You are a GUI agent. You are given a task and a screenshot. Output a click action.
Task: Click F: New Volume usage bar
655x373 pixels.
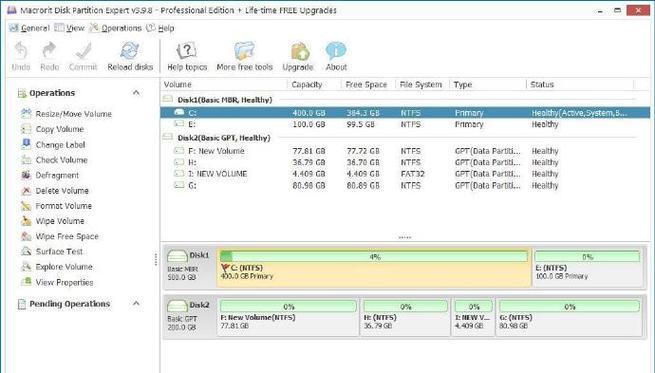(288, 306)
